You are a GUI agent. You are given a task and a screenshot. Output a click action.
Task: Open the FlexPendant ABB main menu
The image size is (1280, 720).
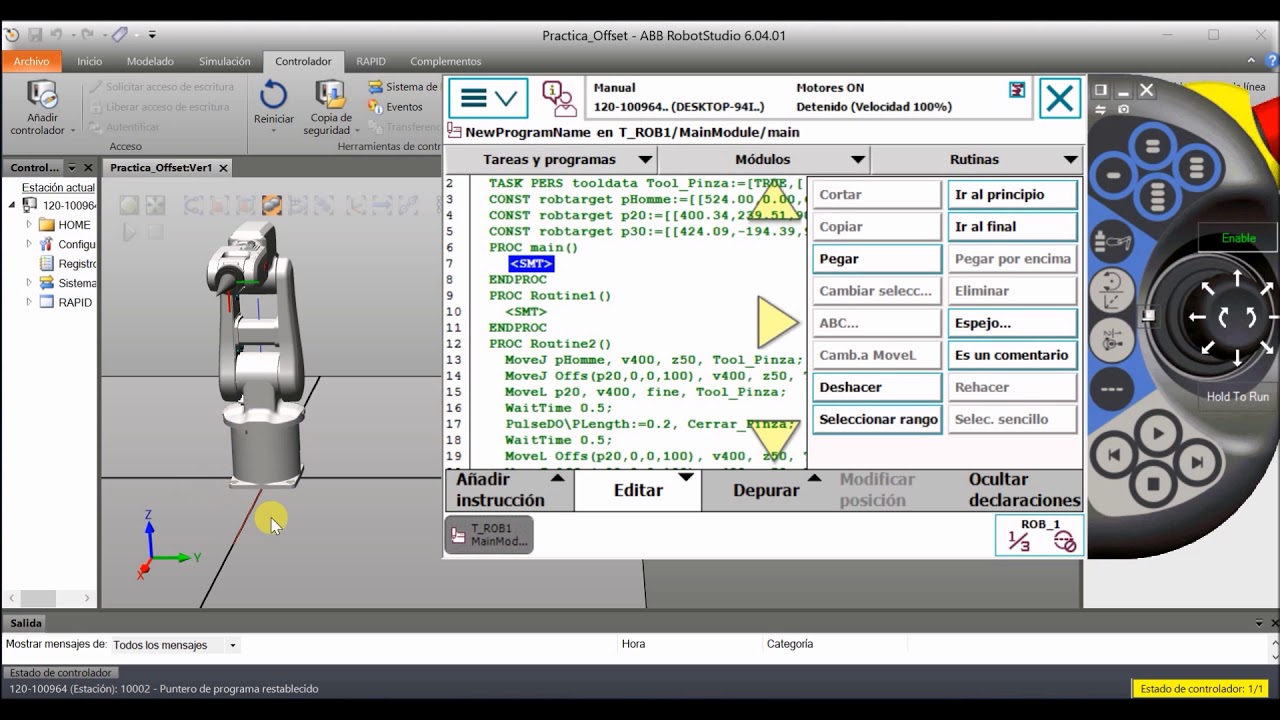pos(488,98)
